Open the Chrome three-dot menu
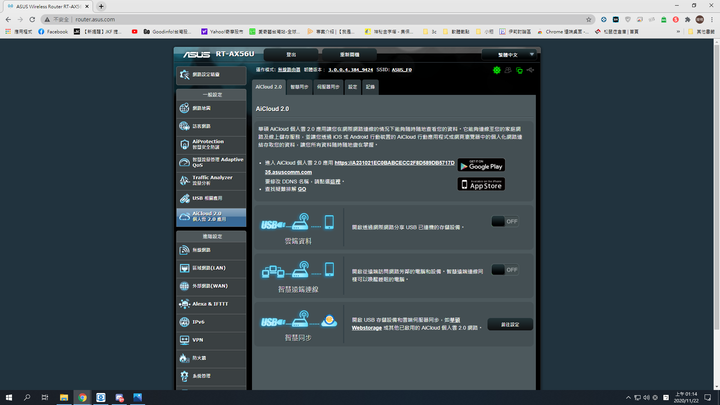The image size is (720, 405). [x=712, y=19]
